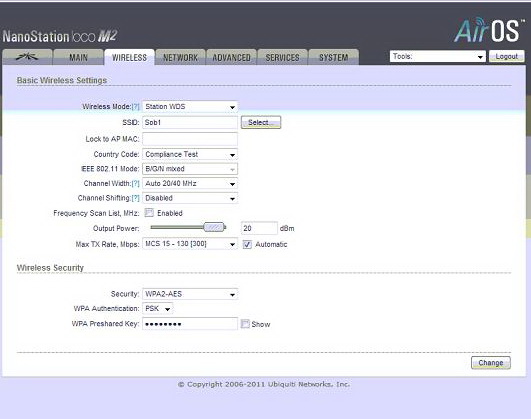531x419 pixels.
Task: Click the Wireless Mode help [?] link
Action: pos(135,107)
